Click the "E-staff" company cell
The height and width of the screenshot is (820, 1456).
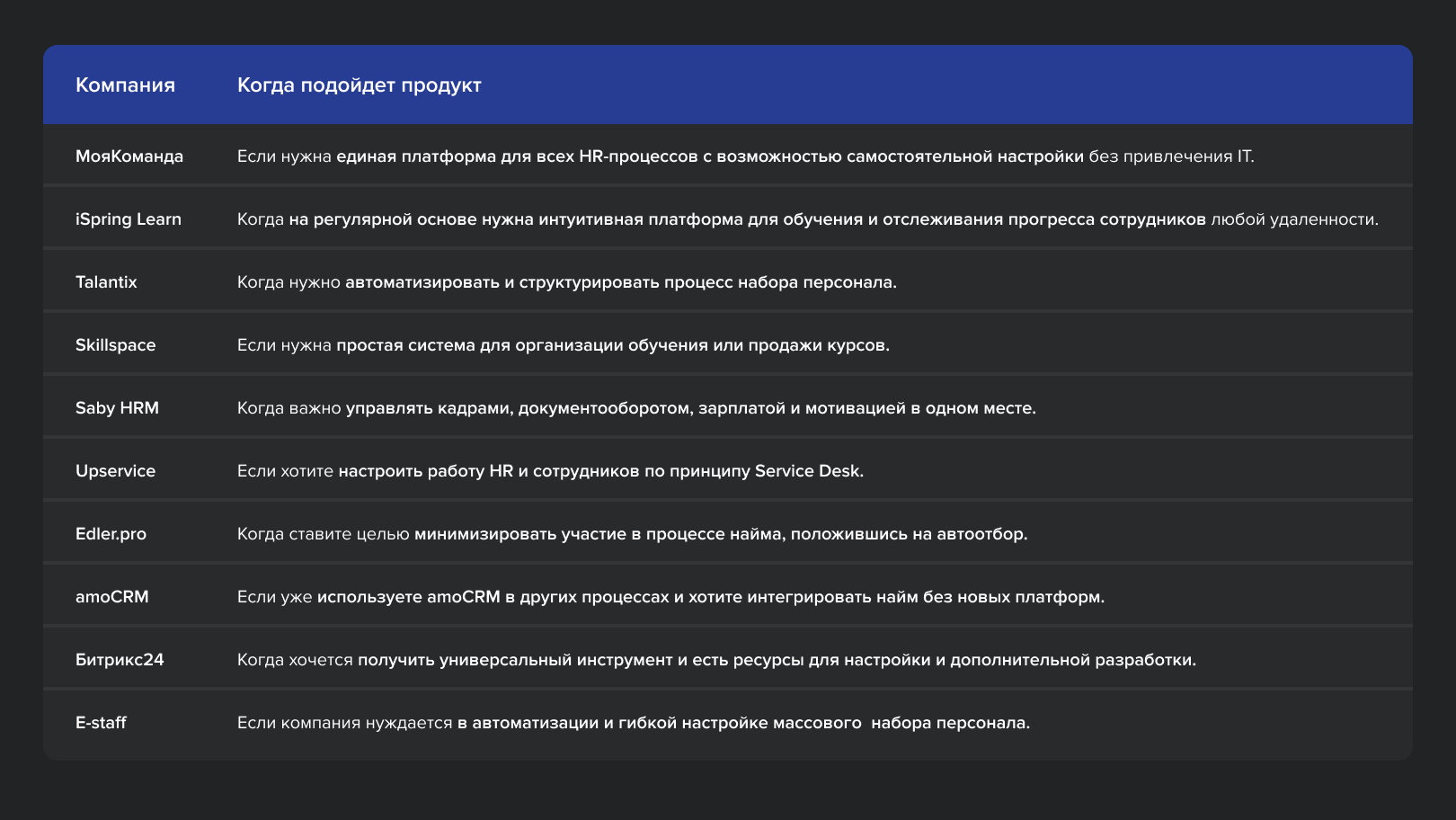click(x=101, y=723)
